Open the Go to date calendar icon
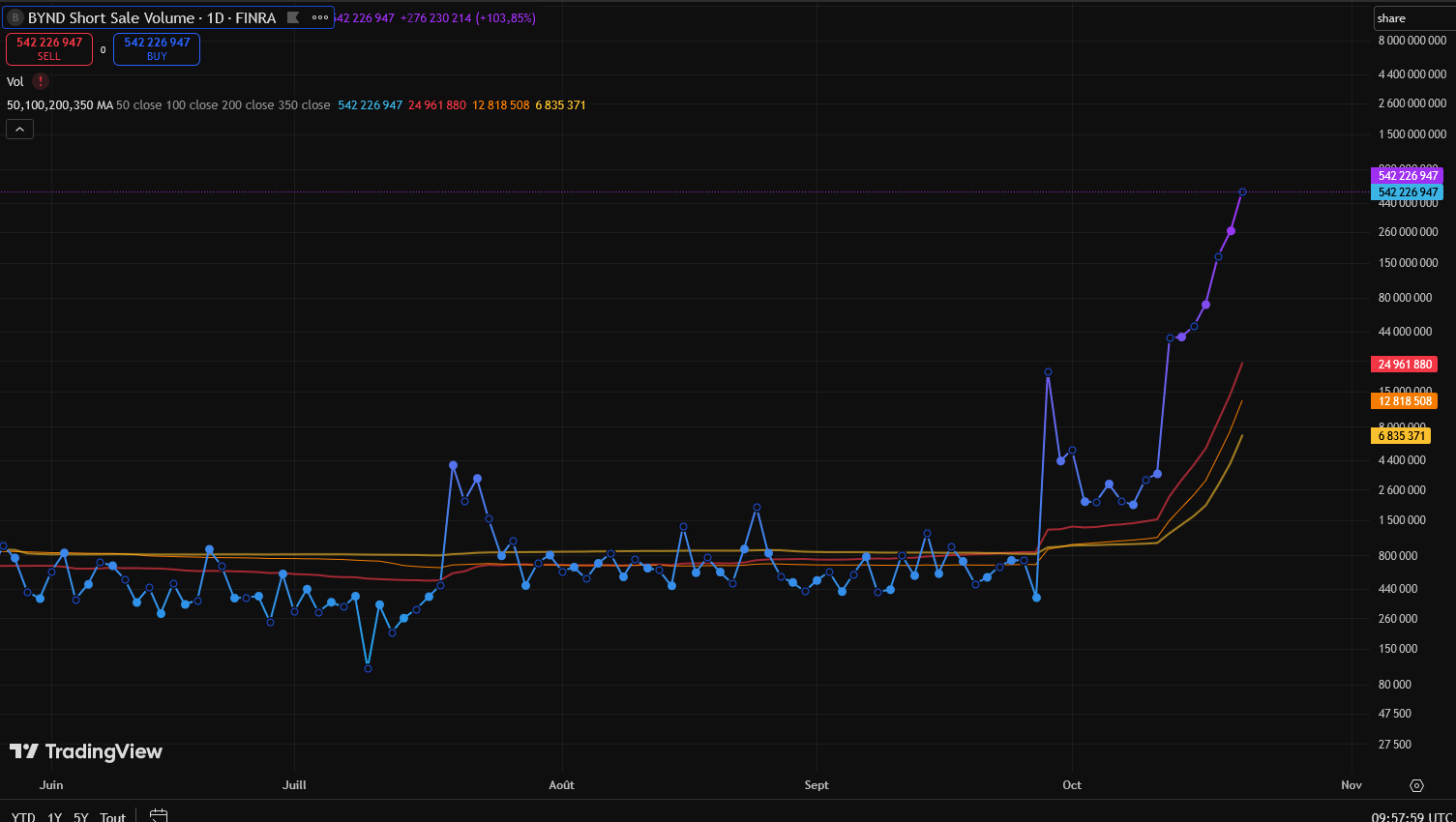The height and width of the screenshot is (822, 1456). (x=159, y=815)
